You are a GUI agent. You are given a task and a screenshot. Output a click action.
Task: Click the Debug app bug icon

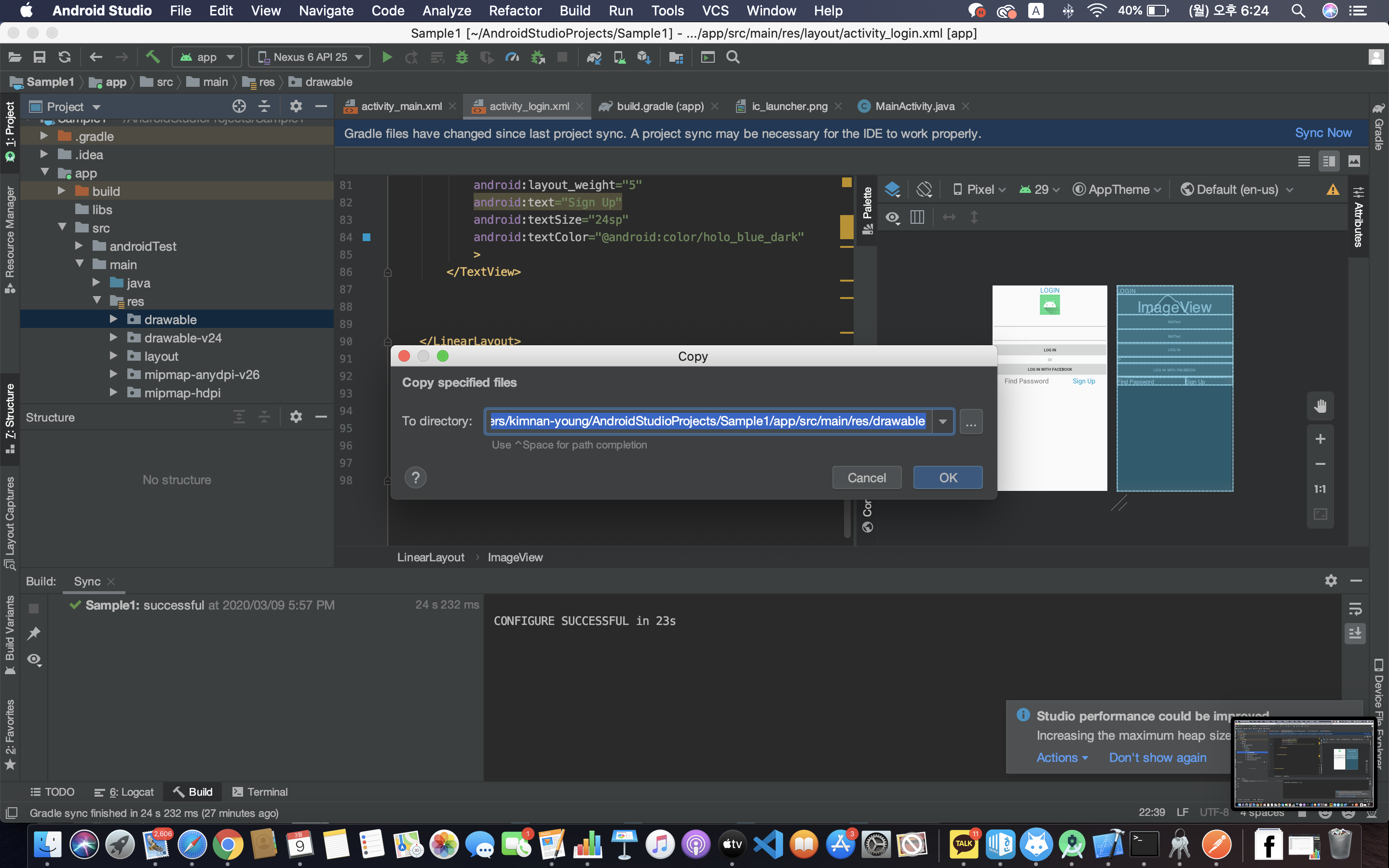pyautogui.click(x=462, y=57)
